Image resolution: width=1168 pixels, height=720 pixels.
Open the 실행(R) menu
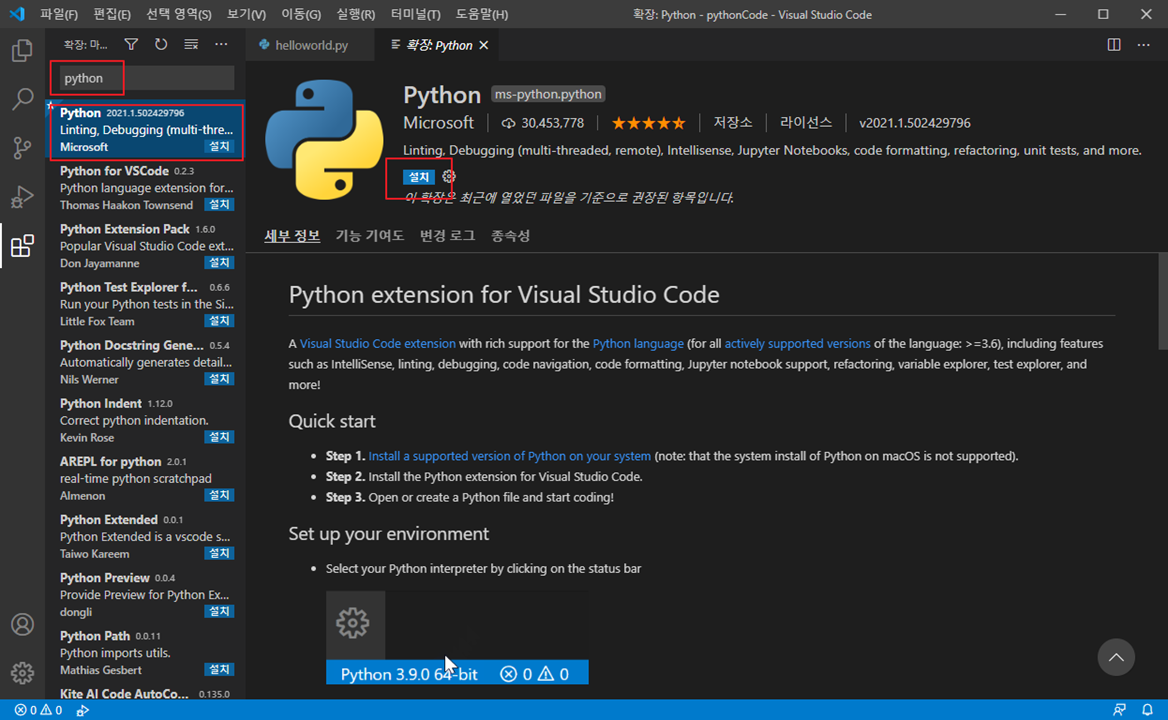tap(356, 14)
